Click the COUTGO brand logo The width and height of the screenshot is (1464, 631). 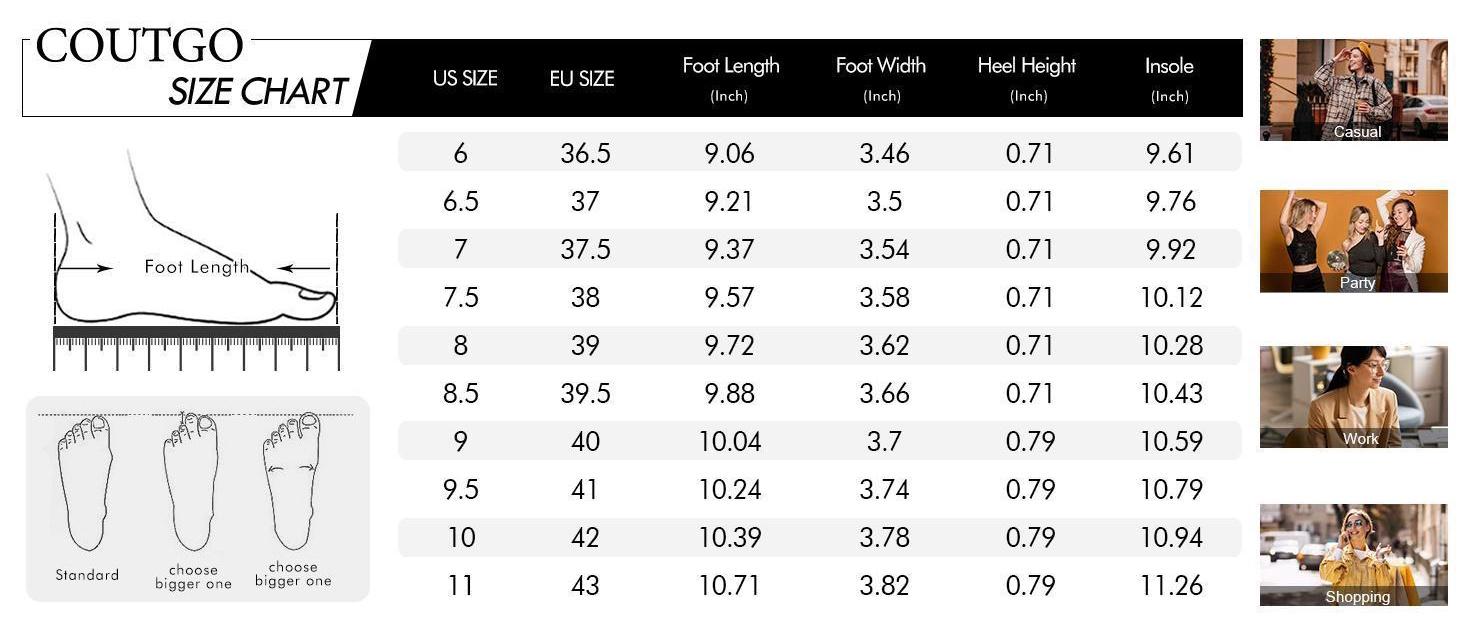click(x=140, y=46)
